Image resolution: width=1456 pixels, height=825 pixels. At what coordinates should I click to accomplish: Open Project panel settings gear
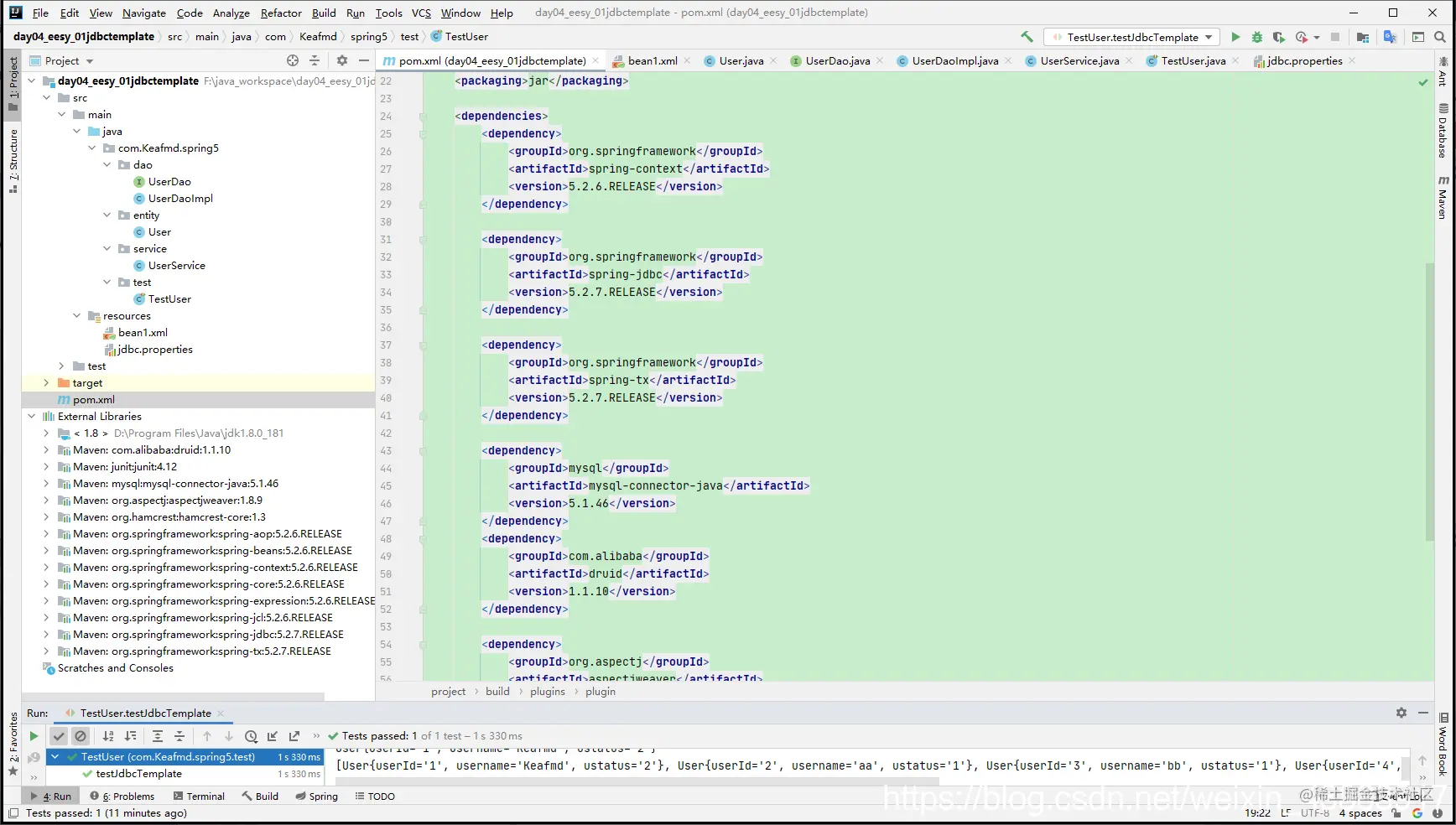point(342,60)
